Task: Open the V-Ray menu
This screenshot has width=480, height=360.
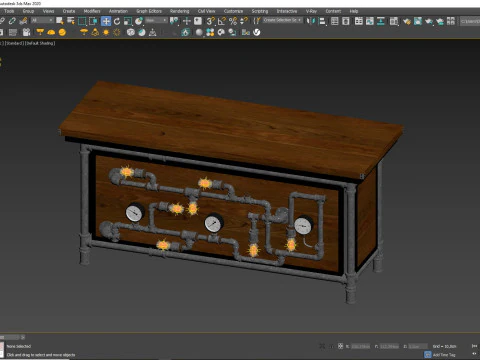Action: [x=311, y=11]
